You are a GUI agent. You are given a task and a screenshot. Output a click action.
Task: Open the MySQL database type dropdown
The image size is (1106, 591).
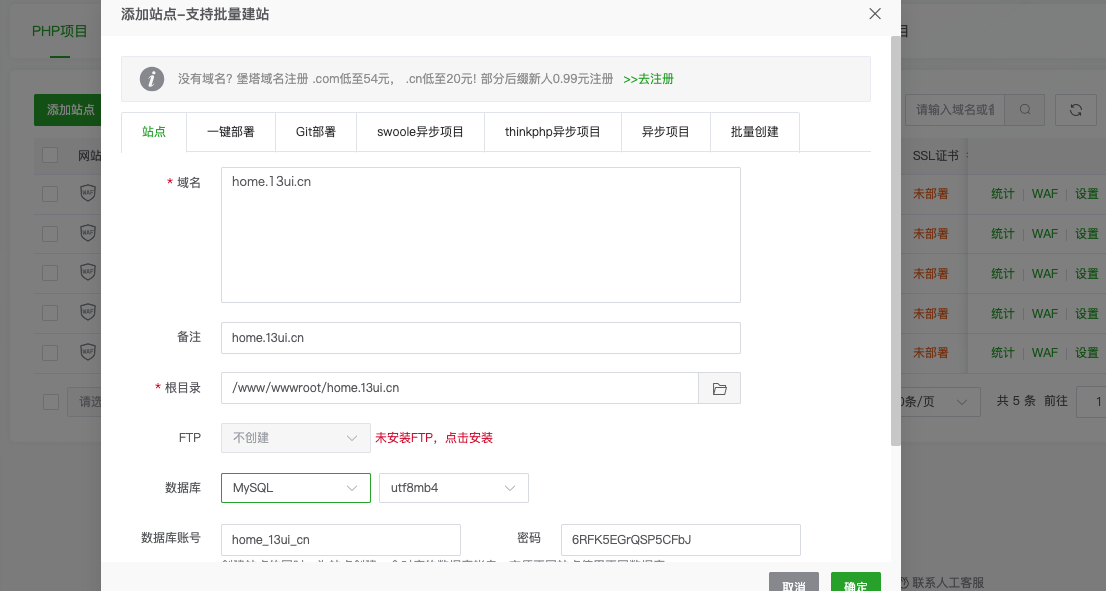295,488
